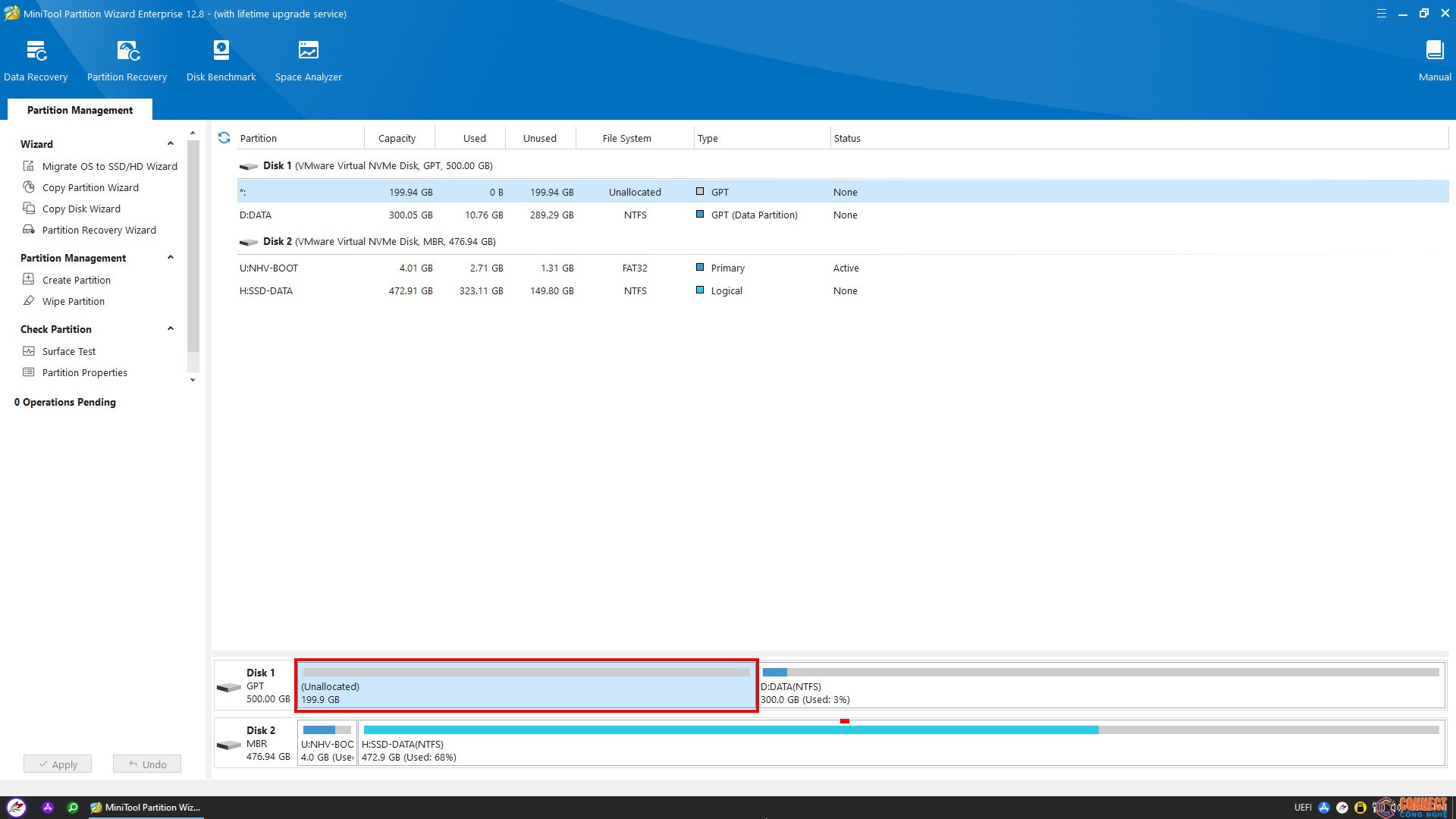This screenshot has height=819, width=1456.
Task: Collapse the Check Partition section
Action: click(171, 328)
